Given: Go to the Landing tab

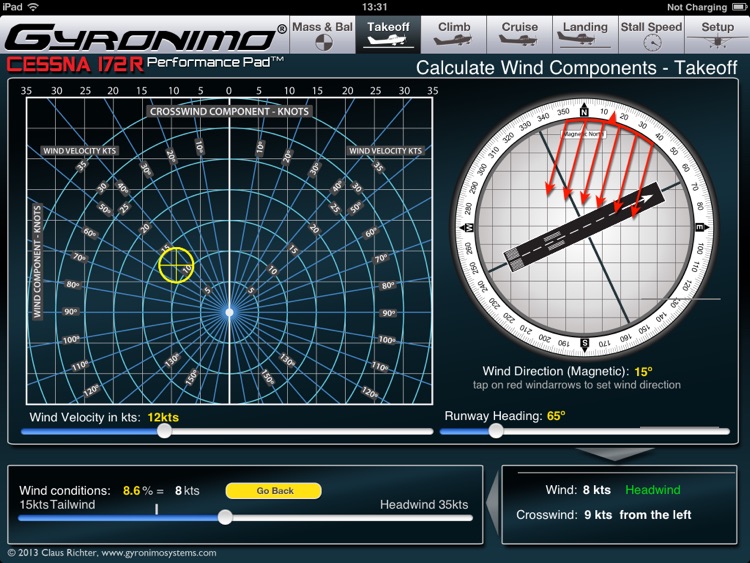Looking at the screenshot, I should tap(585, 34).
